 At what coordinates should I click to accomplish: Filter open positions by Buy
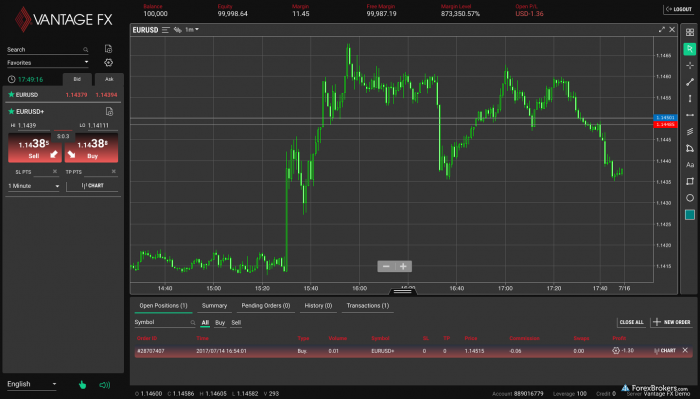(220, 323)
